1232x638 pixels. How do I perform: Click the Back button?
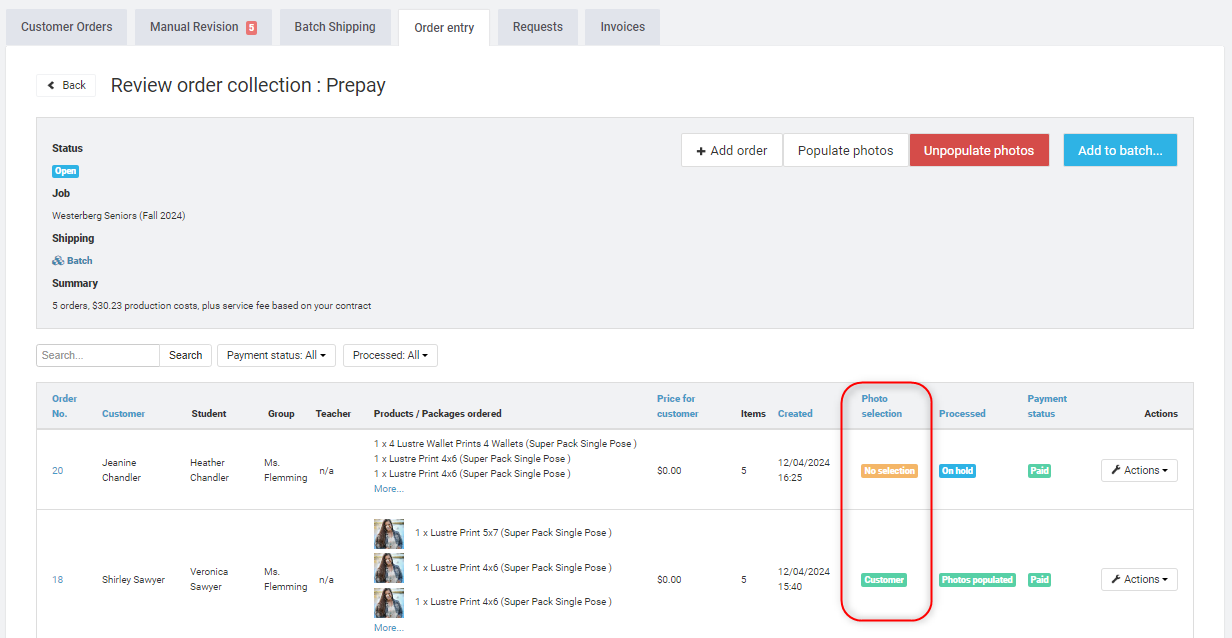(66, 85)
